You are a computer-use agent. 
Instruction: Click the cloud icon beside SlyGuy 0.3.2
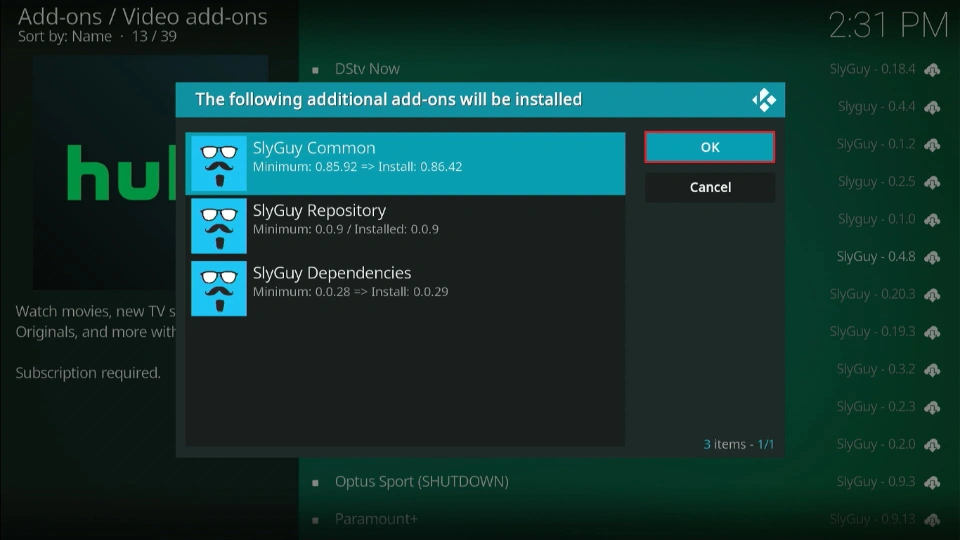point(932,370)
